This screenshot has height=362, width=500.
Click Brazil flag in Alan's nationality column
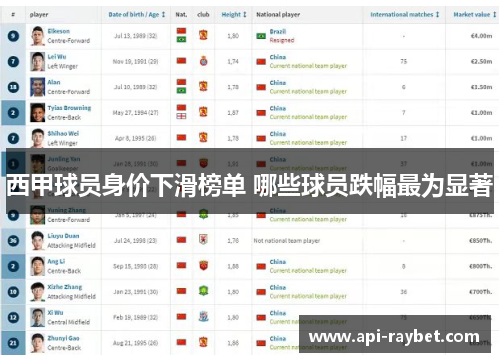click(x=181, y=90)
